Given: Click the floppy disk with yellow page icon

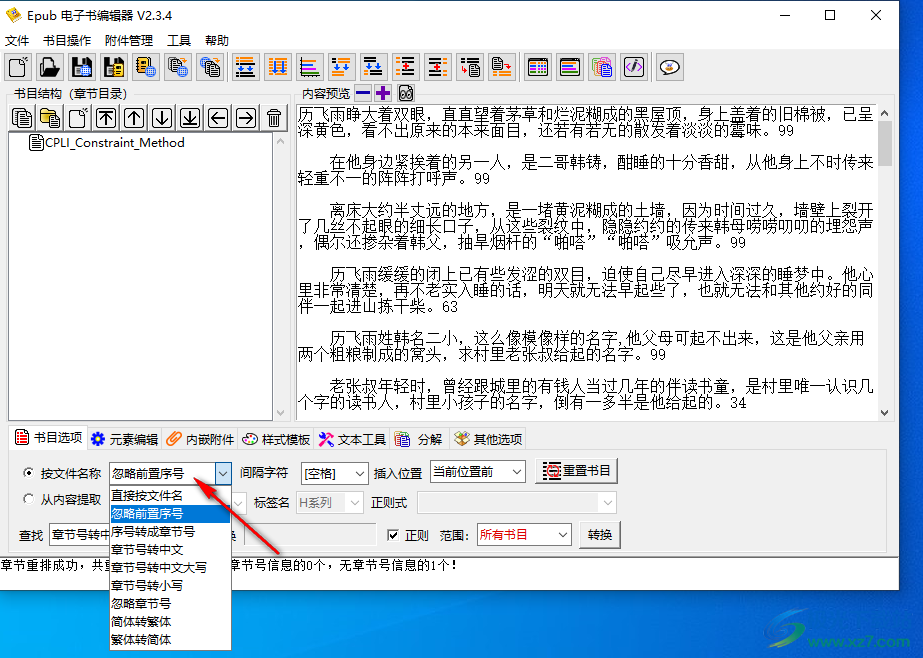Looking at the screenshot, I should pyautogui.click(x=114, y=67).
